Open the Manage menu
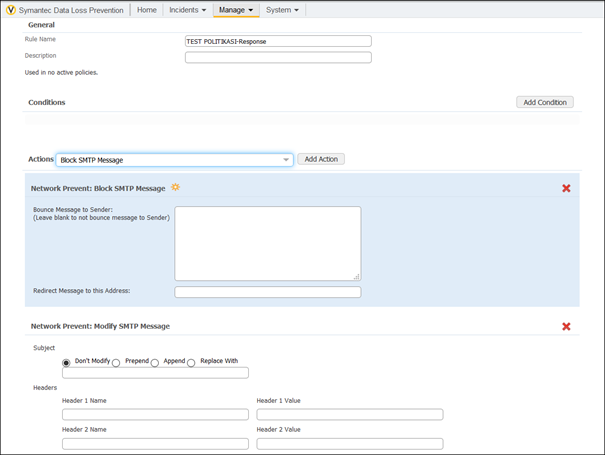The width and height of the screenshot is (605, 455). point(236,10)
